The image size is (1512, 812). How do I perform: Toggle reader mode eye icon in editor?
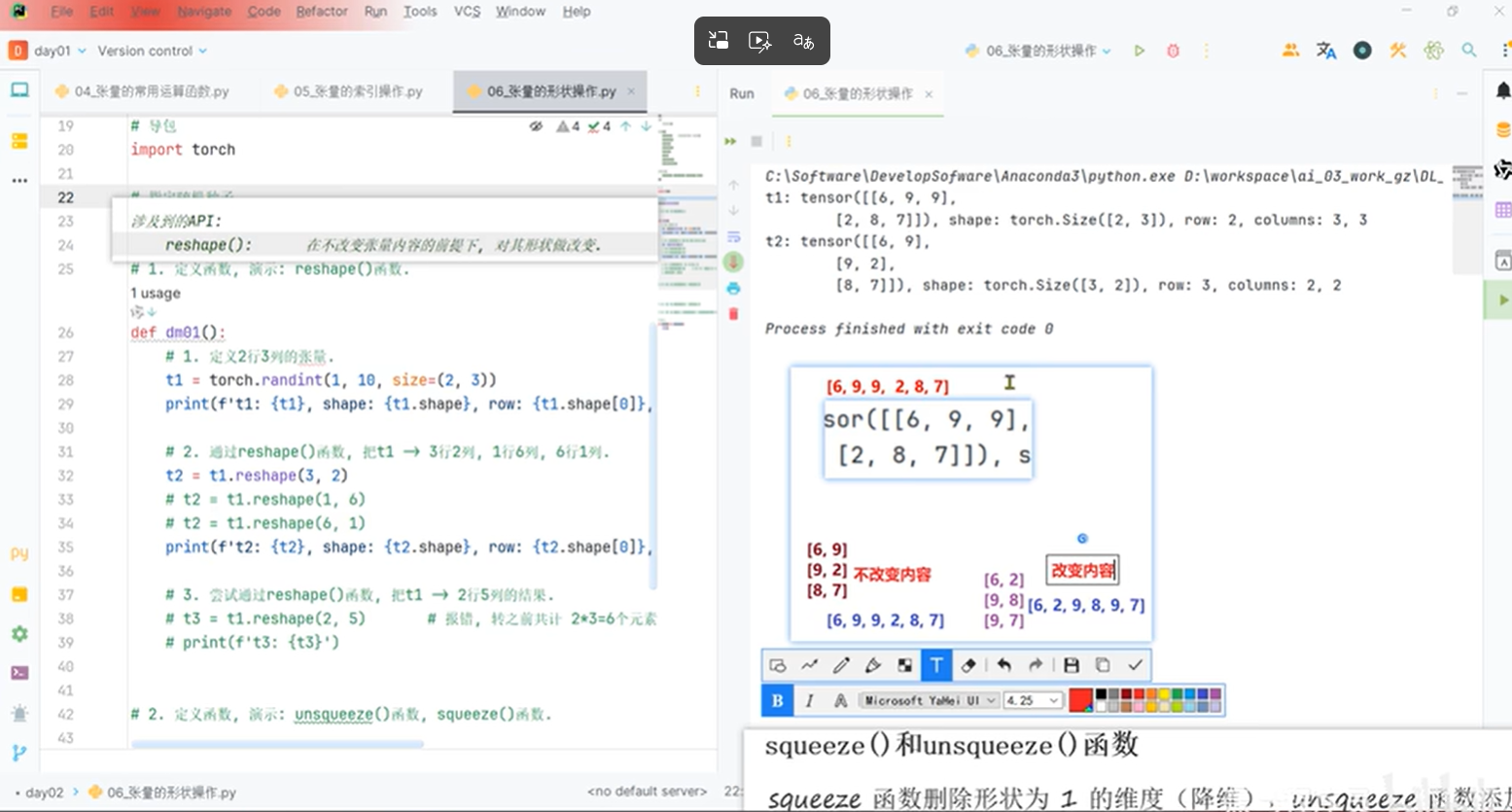pos(536,126)
